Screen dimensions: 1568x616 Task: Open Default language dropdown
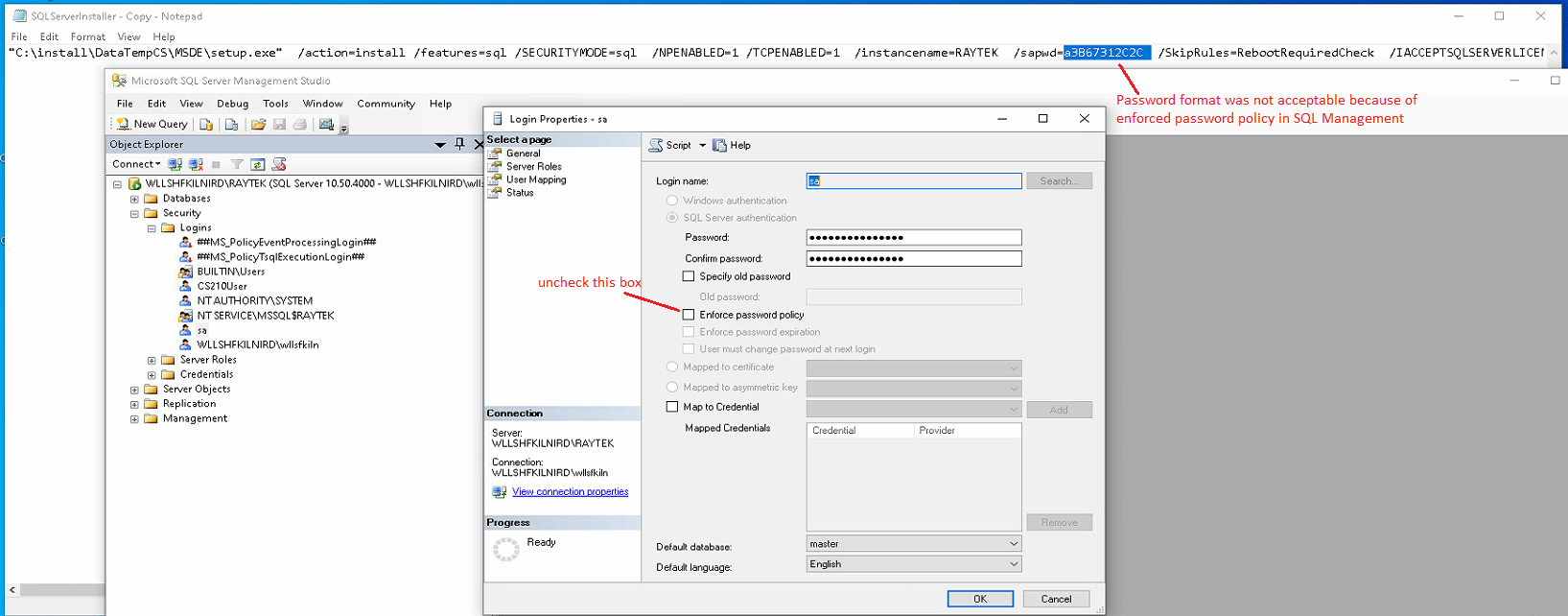click(x=914, y=564)
